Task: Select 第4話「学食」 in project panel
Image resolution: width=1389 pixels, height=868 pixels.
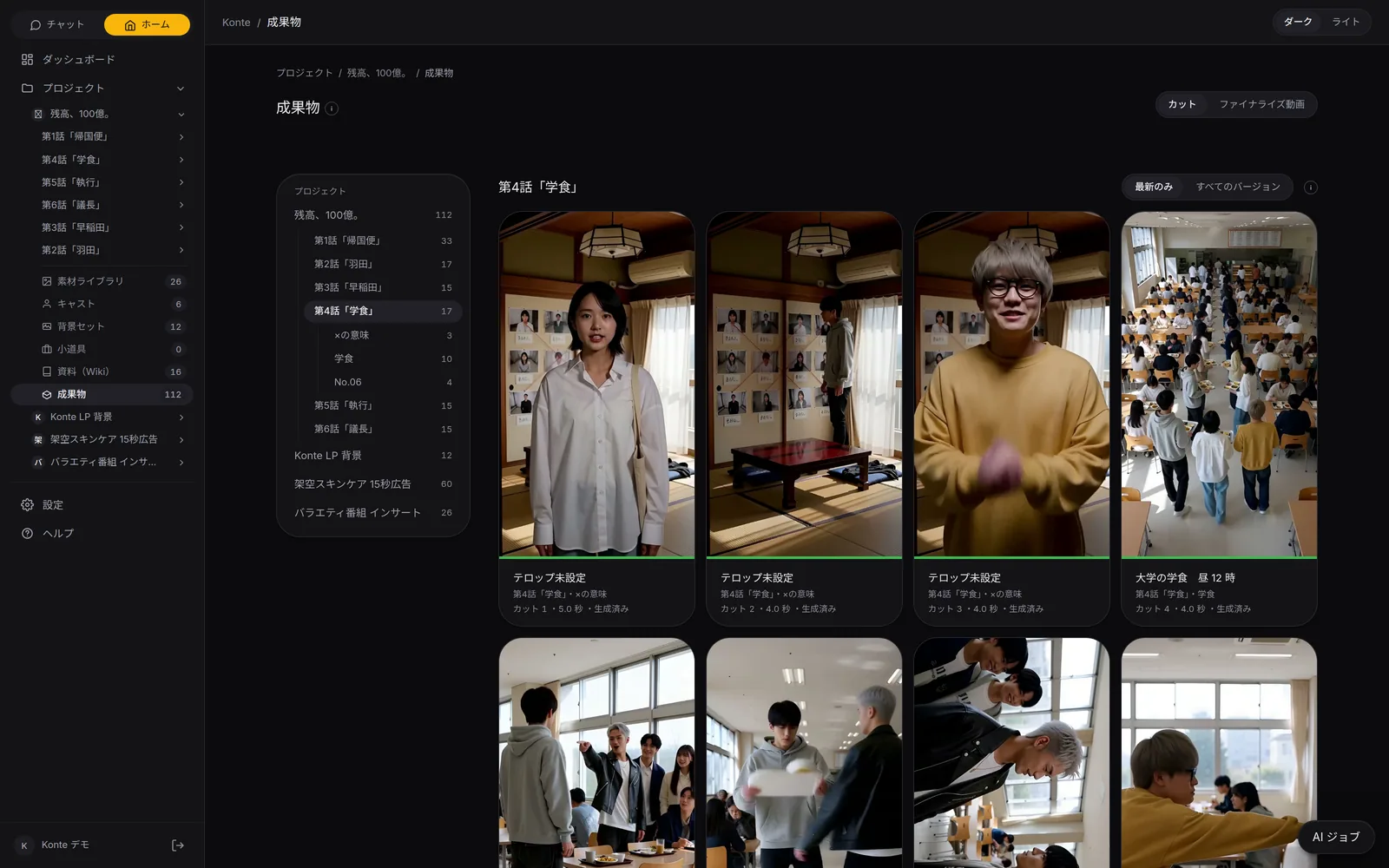Action: (x=383, y=311)
